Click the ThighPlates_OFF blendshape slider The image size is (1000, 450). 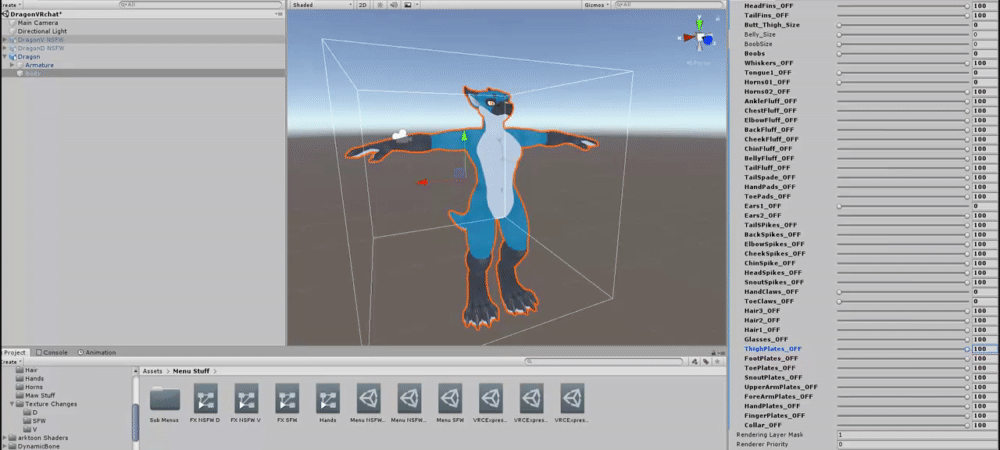coord(903,349)
